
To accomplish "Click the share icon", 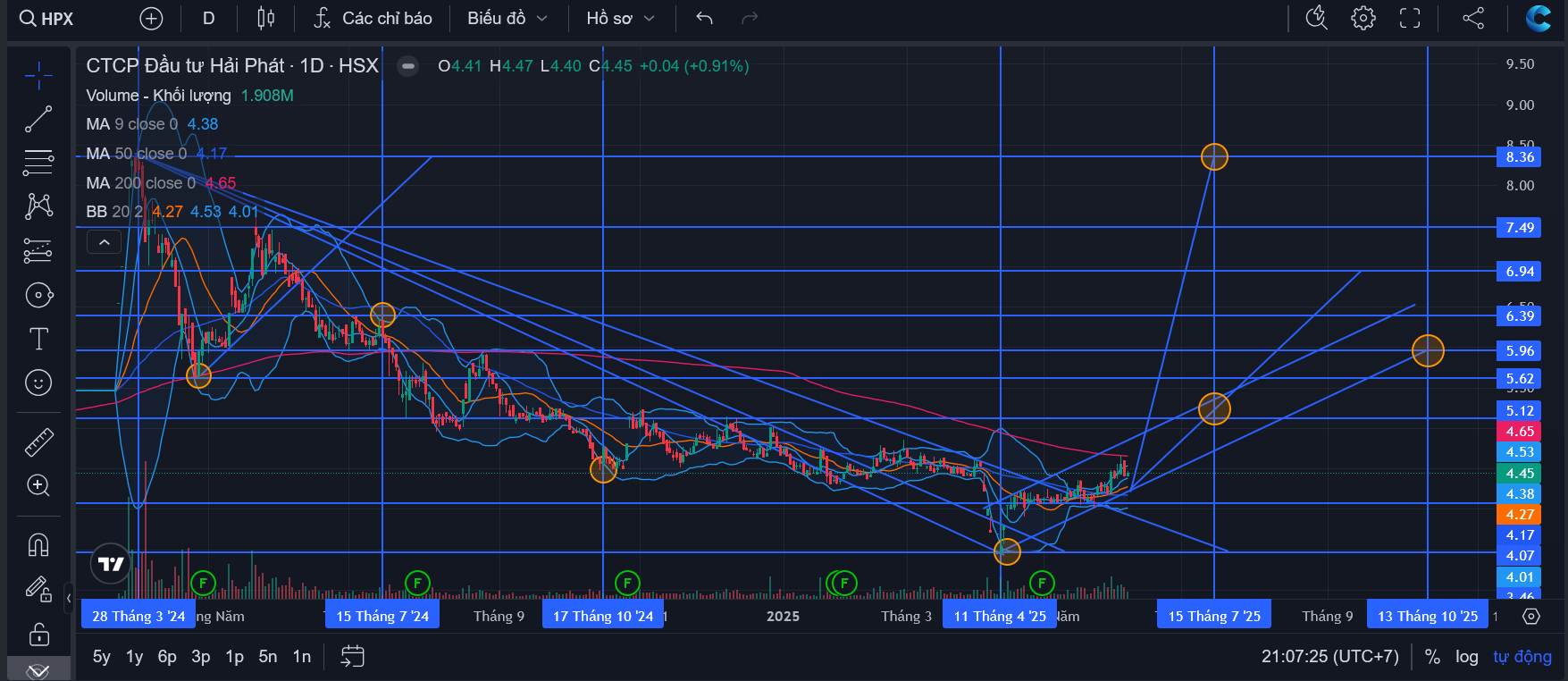I will pyautogui.click(x=1473, y=19).
